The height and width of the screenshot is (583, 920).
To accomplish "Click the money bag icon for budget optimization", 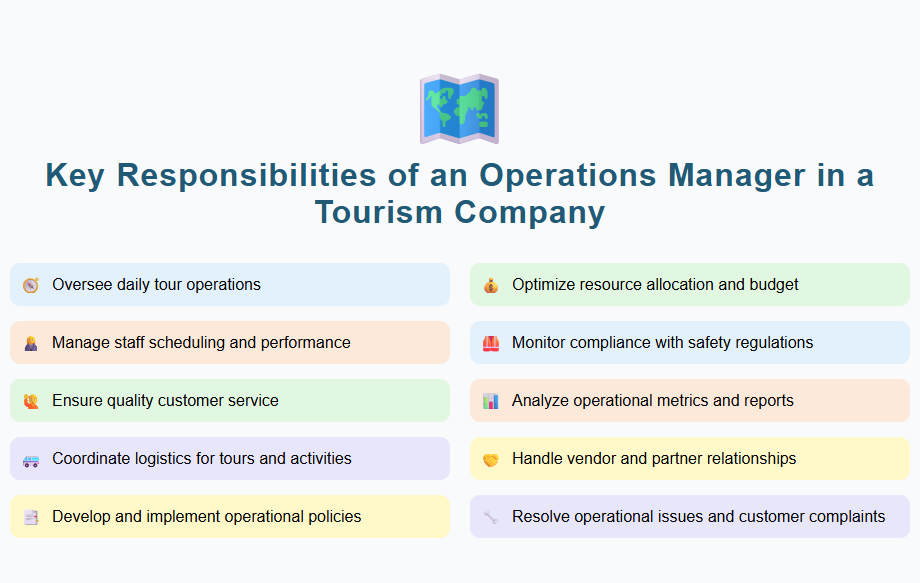I will (x=490, y=284).
